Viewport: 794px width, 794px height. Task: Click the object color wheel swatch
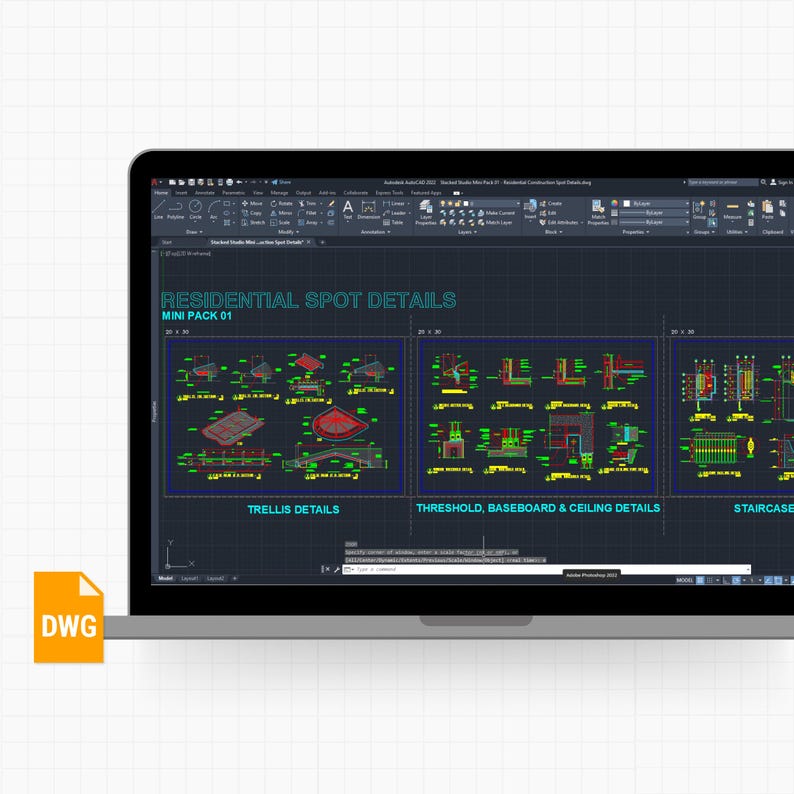click(x=614, y=203)
